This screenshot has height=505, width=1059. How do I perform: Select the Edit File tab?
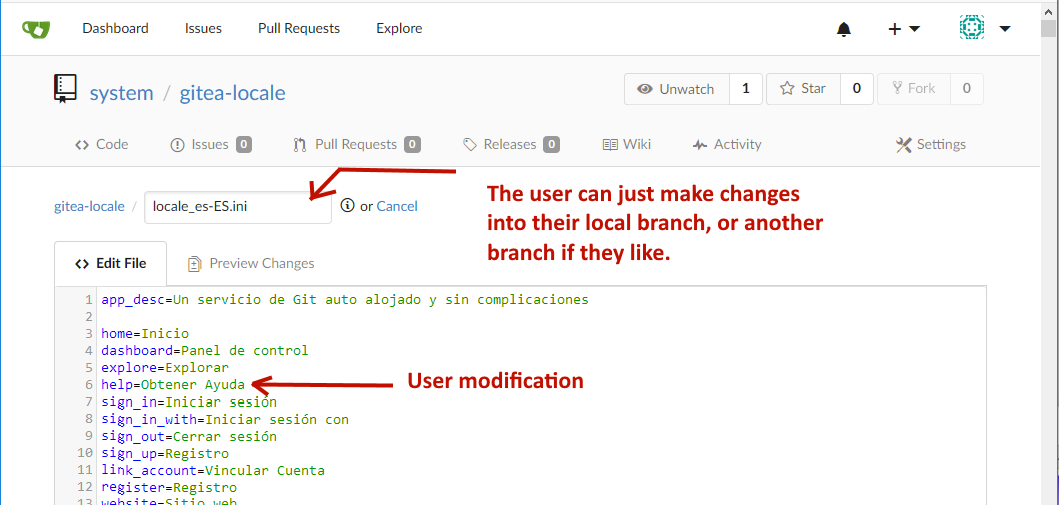(110, 263)
